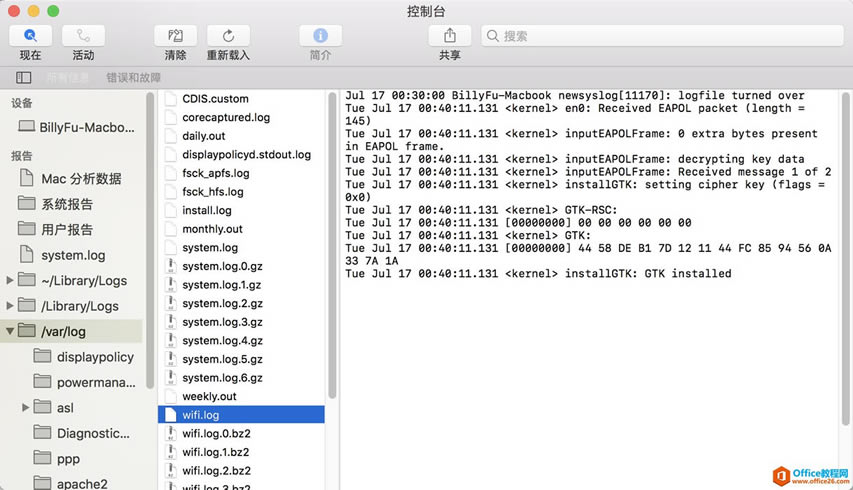Select the apache2 folder

[71, 483]
